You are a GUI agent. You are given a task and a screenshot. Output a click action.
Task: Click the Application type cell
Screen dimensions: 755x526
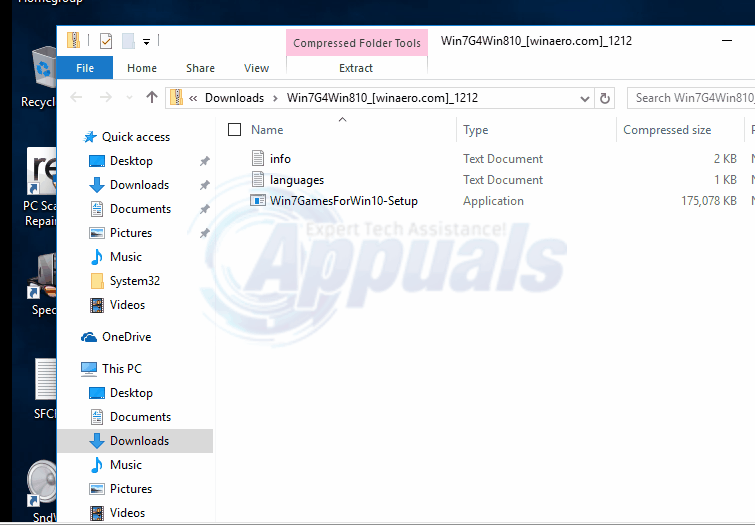(x=493, y=201)
